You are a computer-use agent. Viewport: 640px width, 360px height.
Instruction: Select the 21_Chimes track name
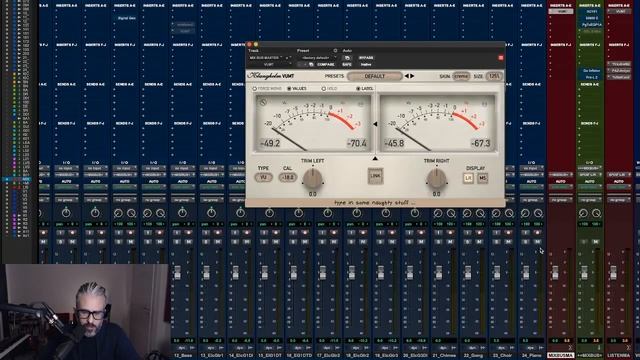[x=444, y=356]
